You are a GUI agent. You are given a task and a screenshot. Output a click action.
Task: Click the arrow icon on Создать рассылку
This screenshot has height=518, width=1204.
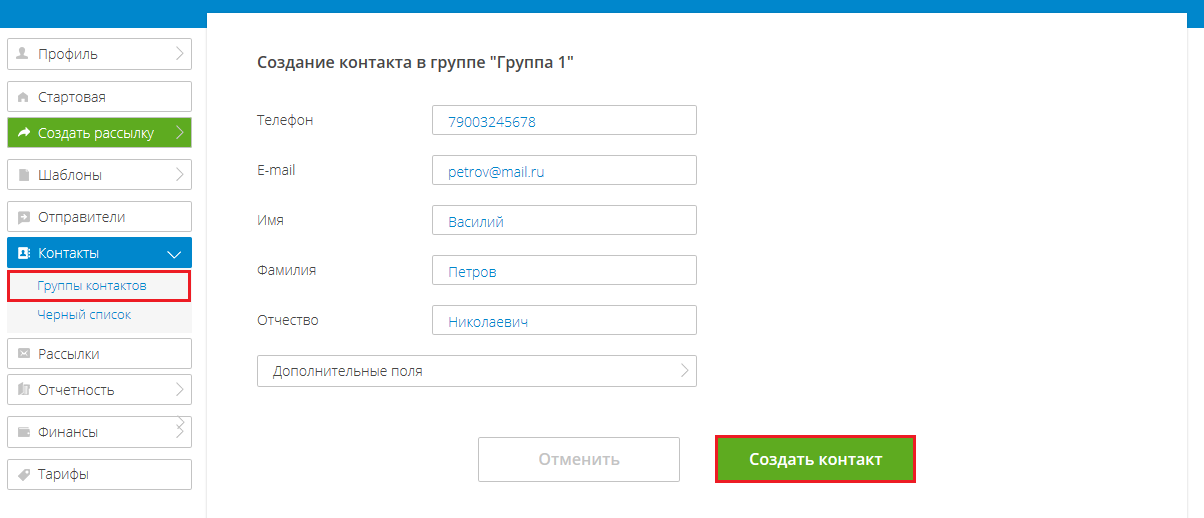[x=24, y=133]
